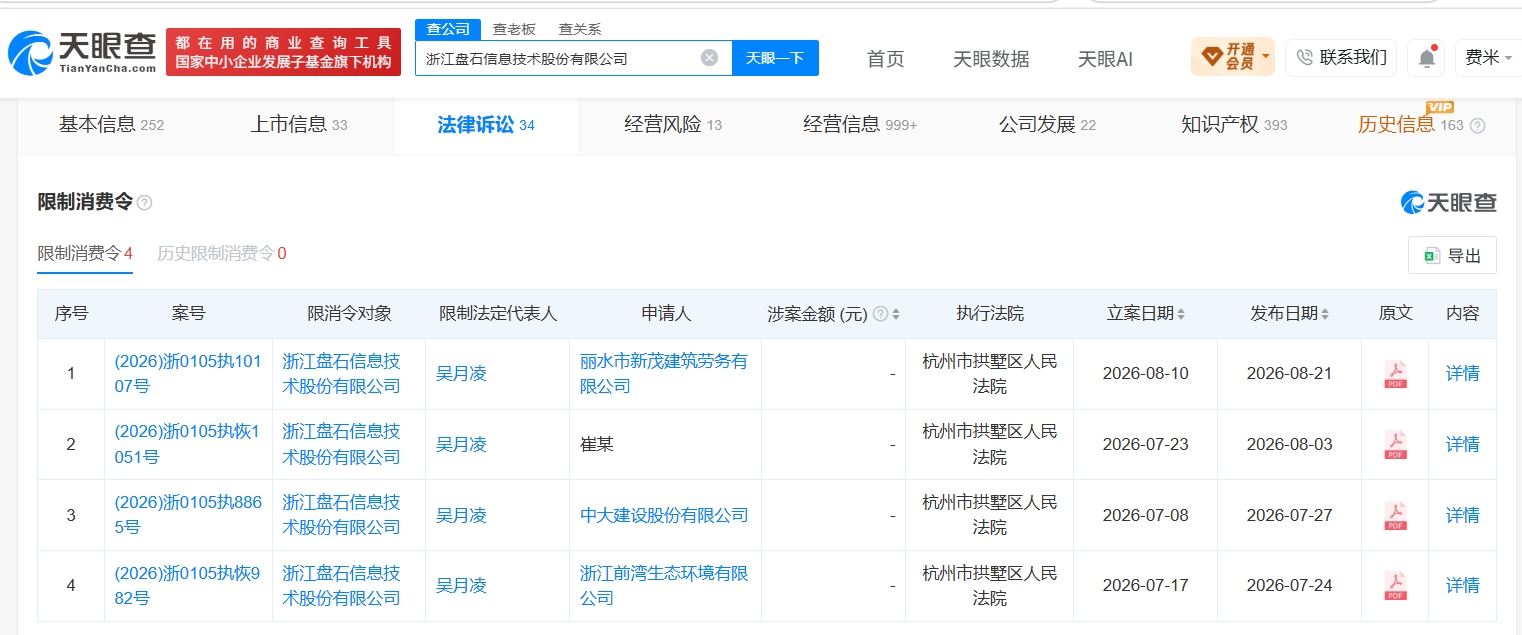This screenshot has height=635, width=1522.
Task: Open the 上市信息 tab
Action: (299, 125)
